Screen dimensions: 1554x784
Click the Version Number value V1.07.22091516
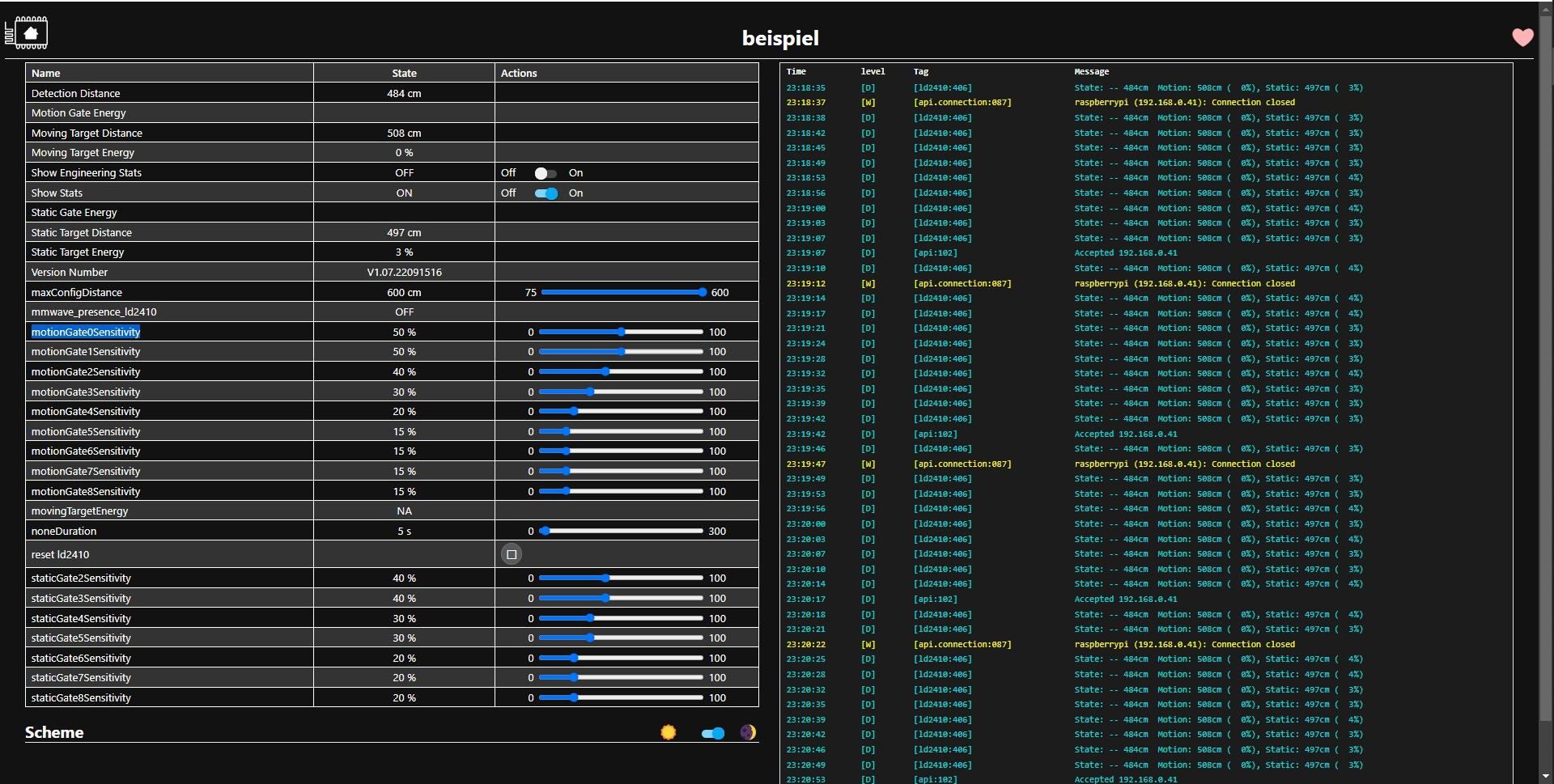[404, 273]
